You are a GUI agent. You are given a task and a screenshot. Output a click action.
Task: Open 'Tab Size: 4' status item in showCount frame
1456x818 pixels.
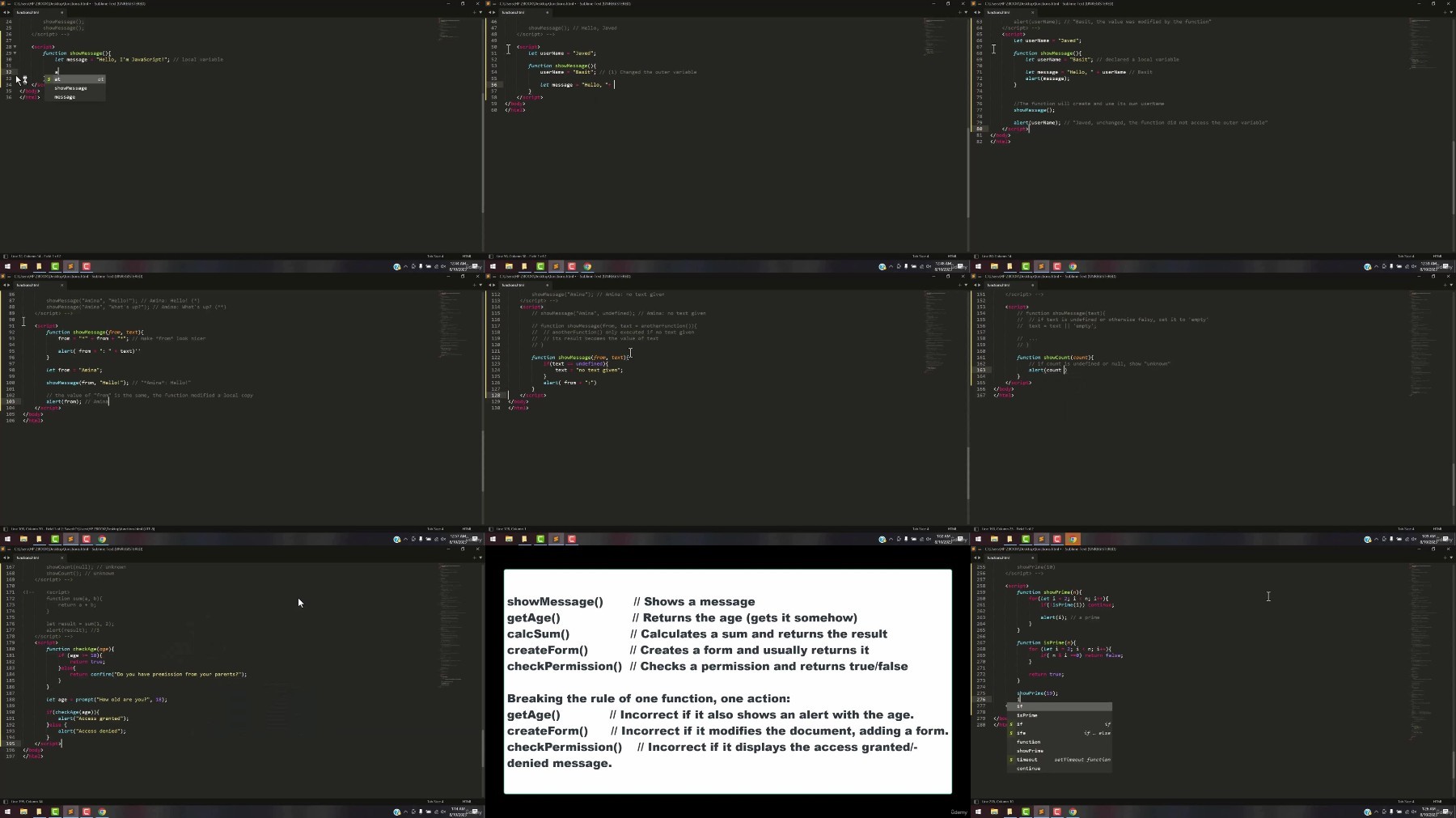coord(1406,529)
